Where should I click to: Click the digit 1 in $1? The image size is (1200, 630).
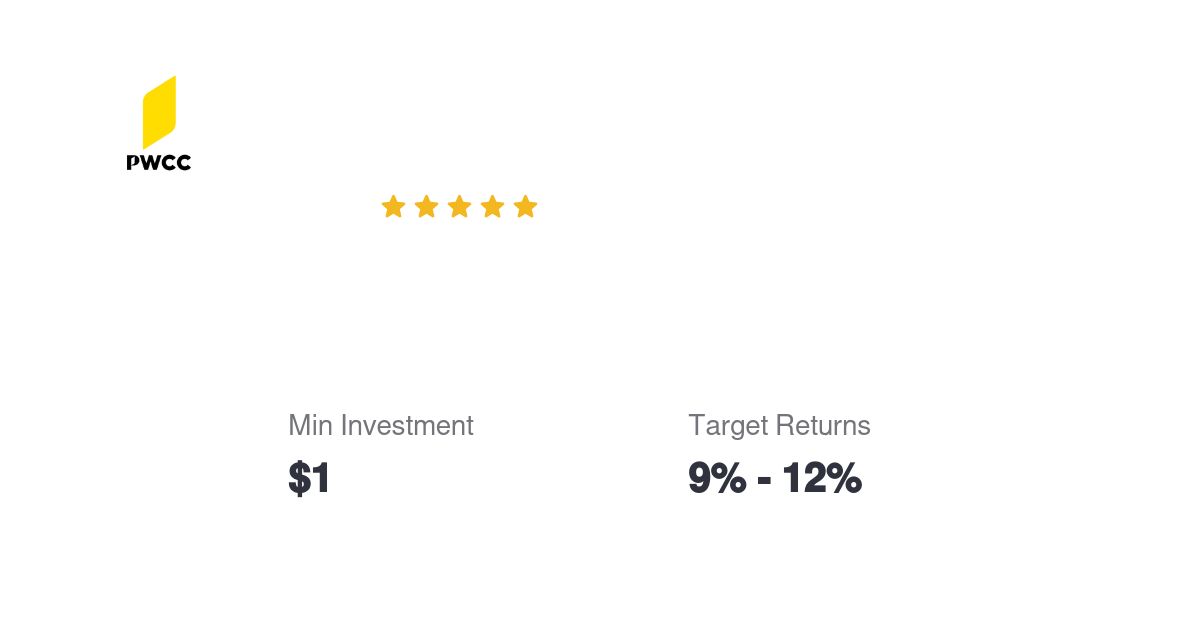pyautogui.click(x=320, y=478)
